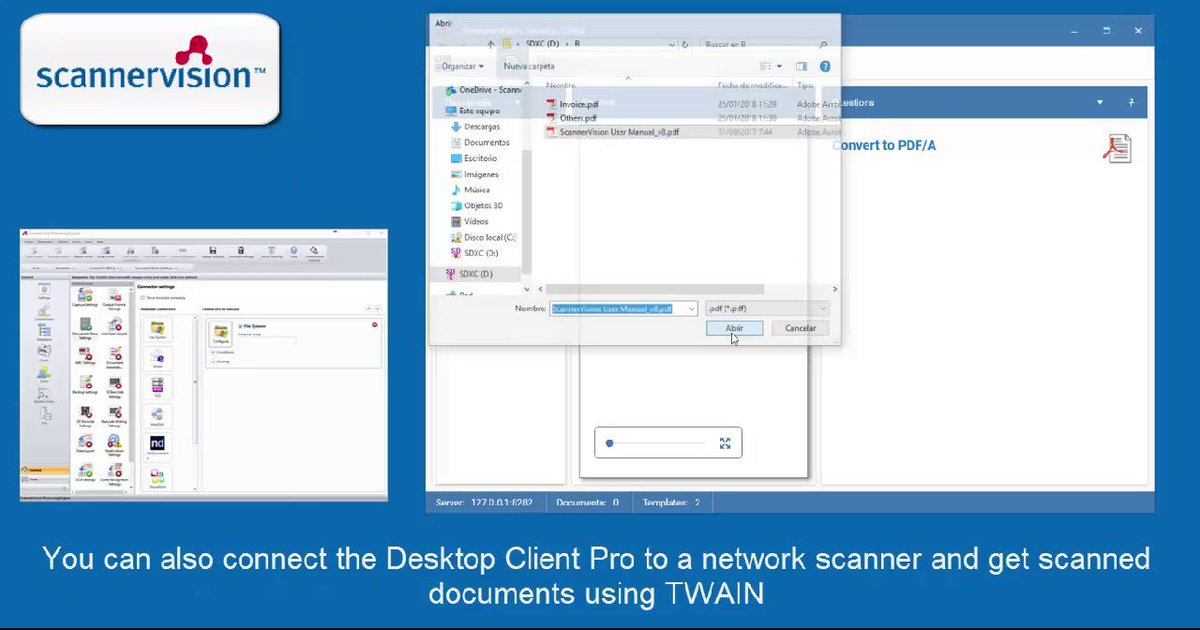Adjust the zoom slider in Desktop Client
This screenshot has width=1200, height=630.
click(x=655, y=443)
